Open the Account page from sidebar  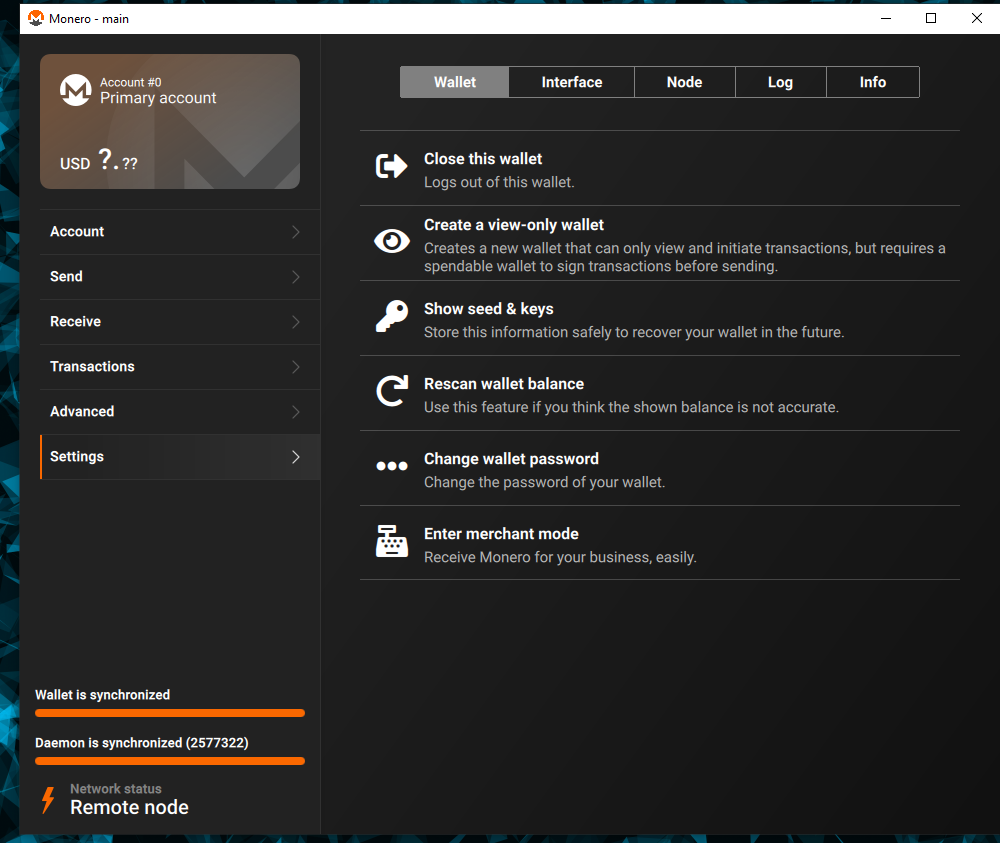point(180,232)
